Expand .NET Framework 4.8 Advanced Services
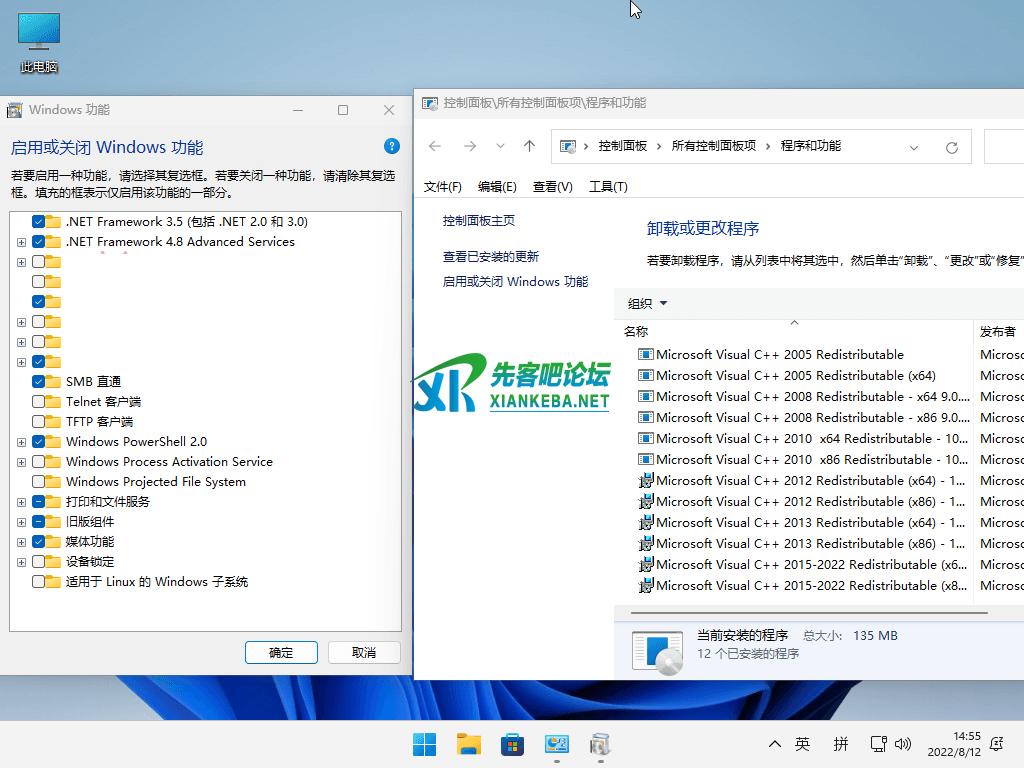Screen dimensions: 1024x768 pyautogui.click(x=21, y=241)
